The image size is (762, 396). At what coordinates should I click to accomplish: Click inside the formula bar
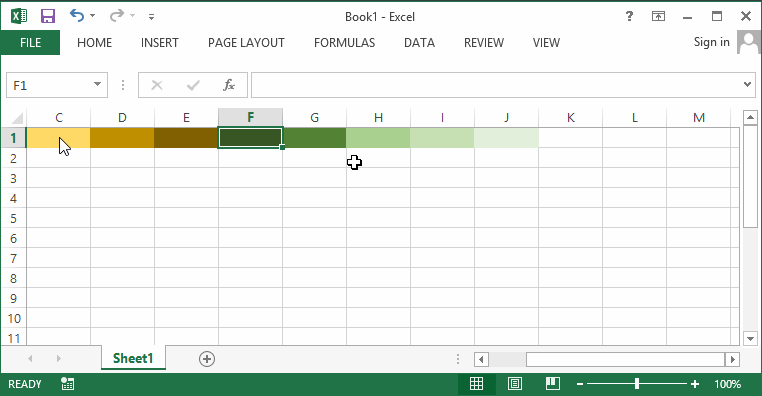[x=496, y=86]
